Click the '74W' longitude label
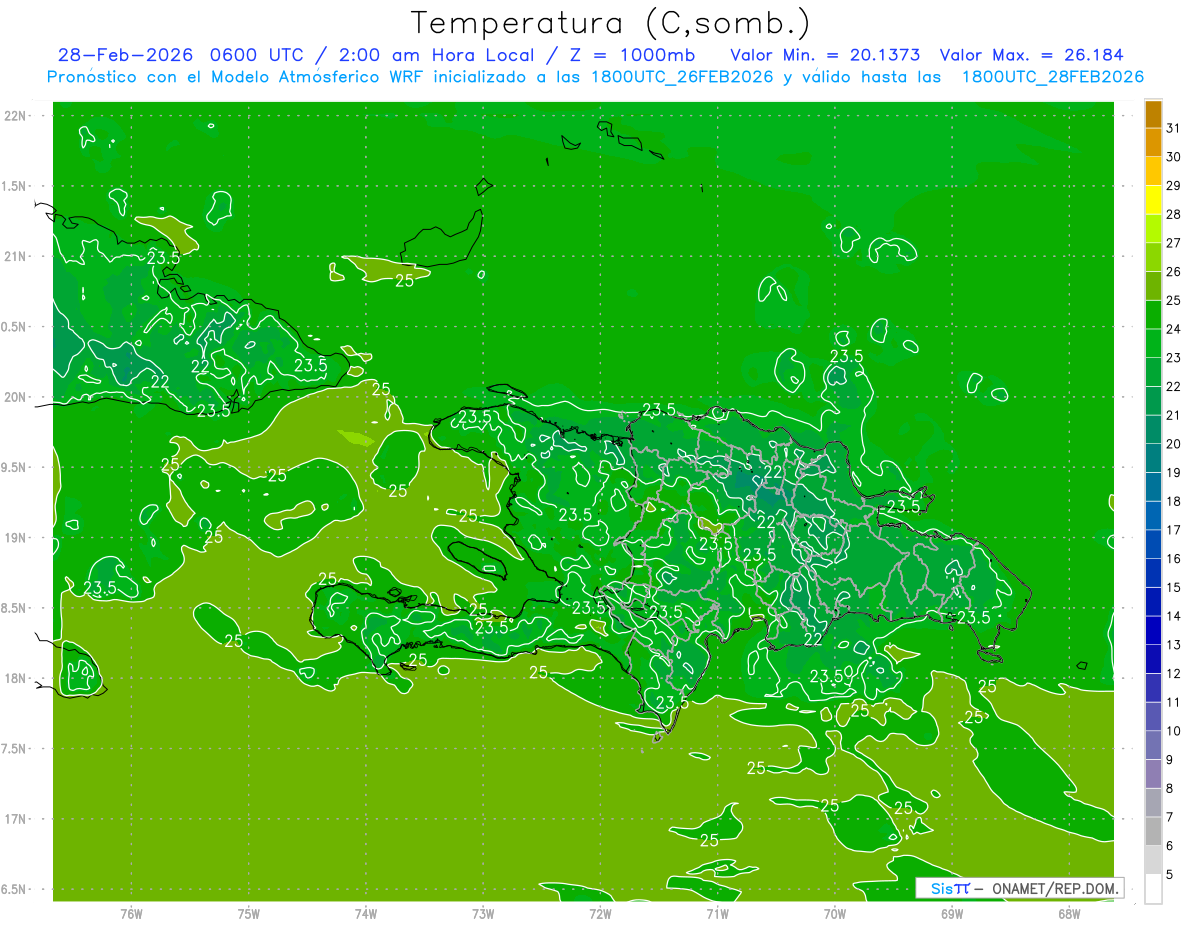The width and height of the screenshot is (1200, 927). tap(366, 914)
